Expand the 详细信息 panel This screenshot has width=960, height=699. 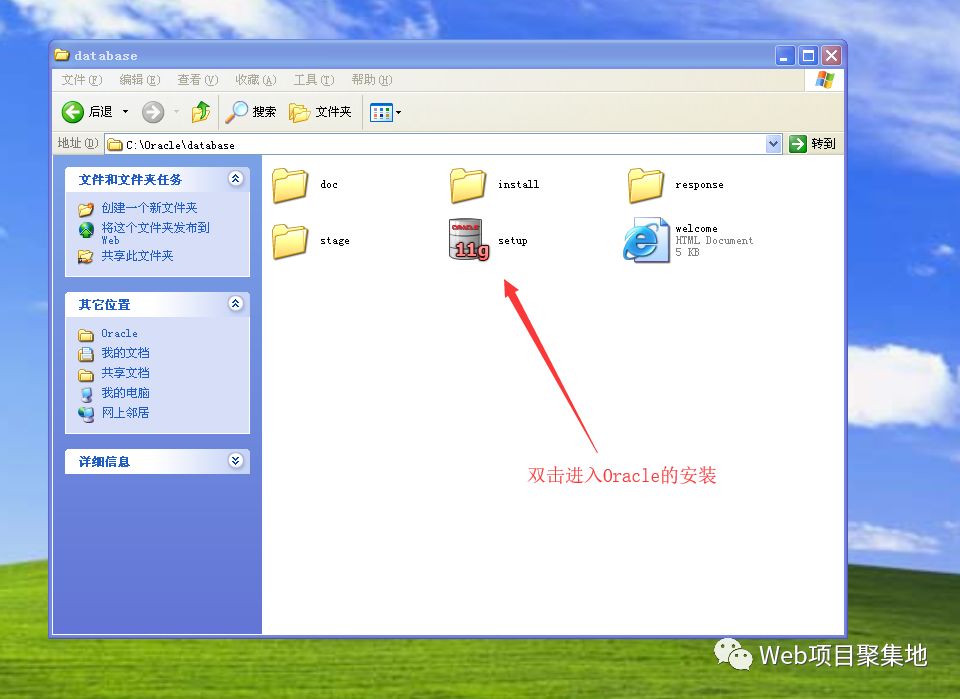point(235,460)
